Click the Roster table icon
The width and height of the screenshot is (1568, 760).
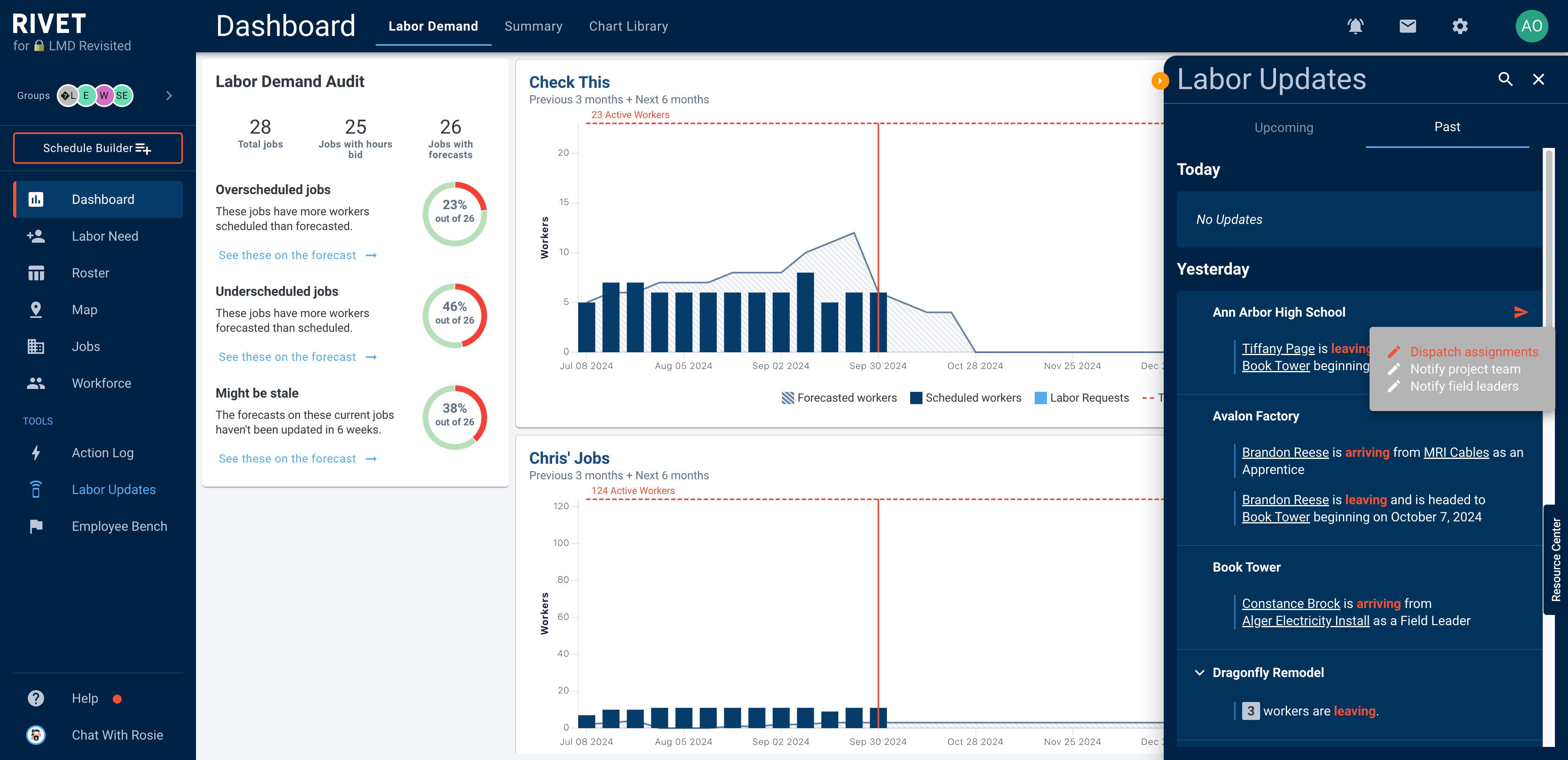click(x=36, y=273)
